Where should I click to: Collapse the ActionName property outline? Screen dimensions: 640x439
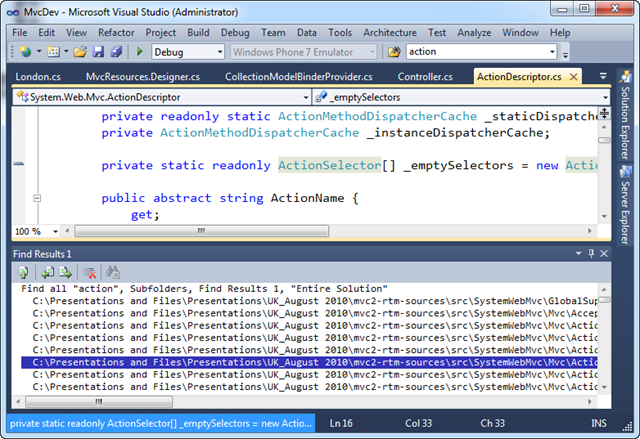click(x=37, y=198)
